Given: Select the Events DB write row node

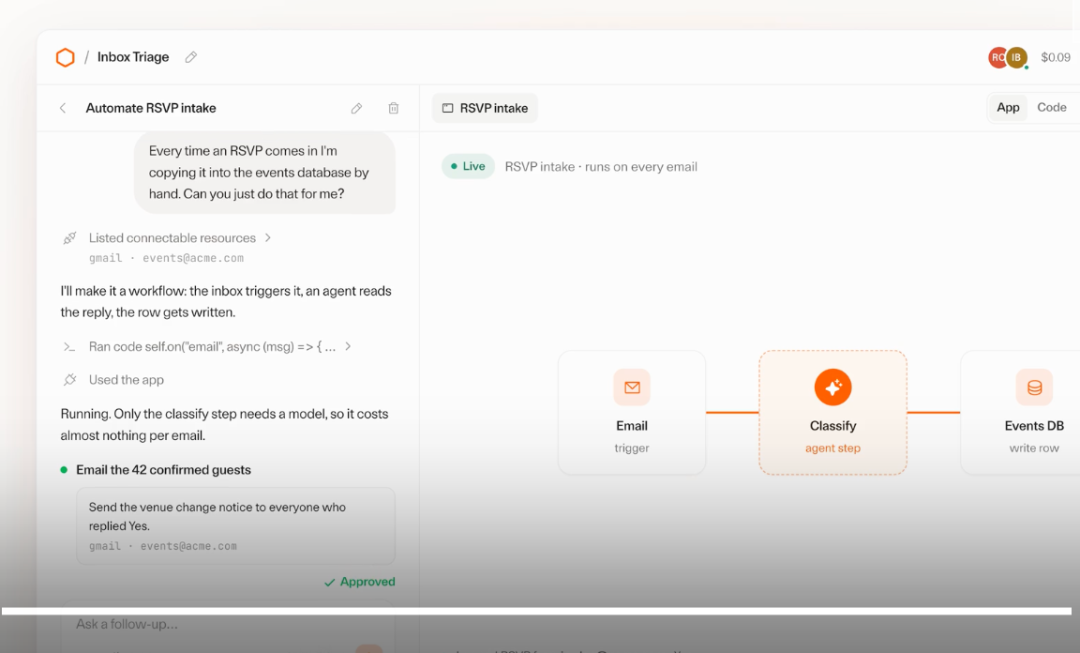Looking at the screenshot, I should point(1020,413).
